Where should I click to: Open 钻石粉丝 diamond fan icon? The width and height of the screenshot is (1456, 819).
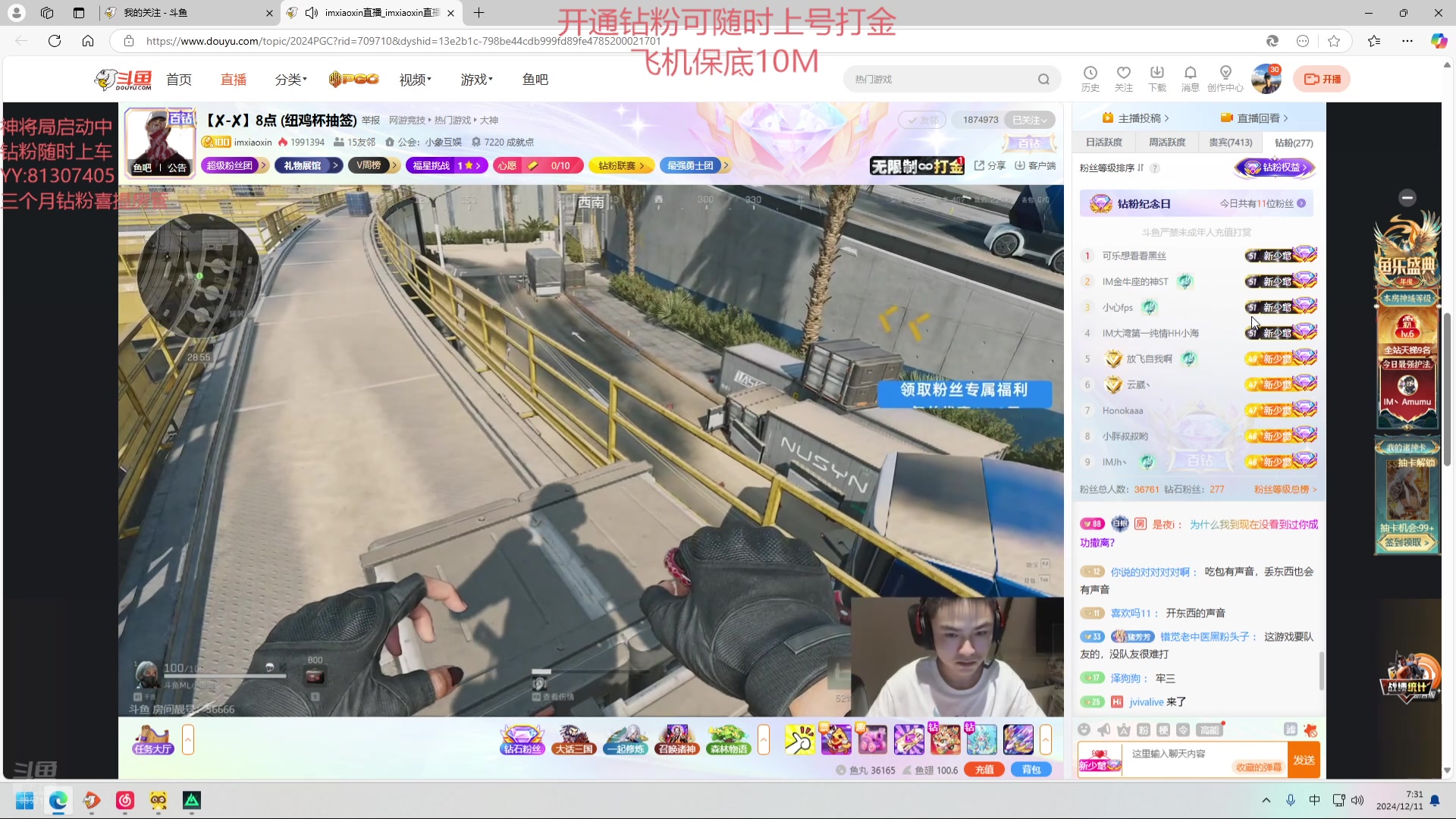pos(522,740)
